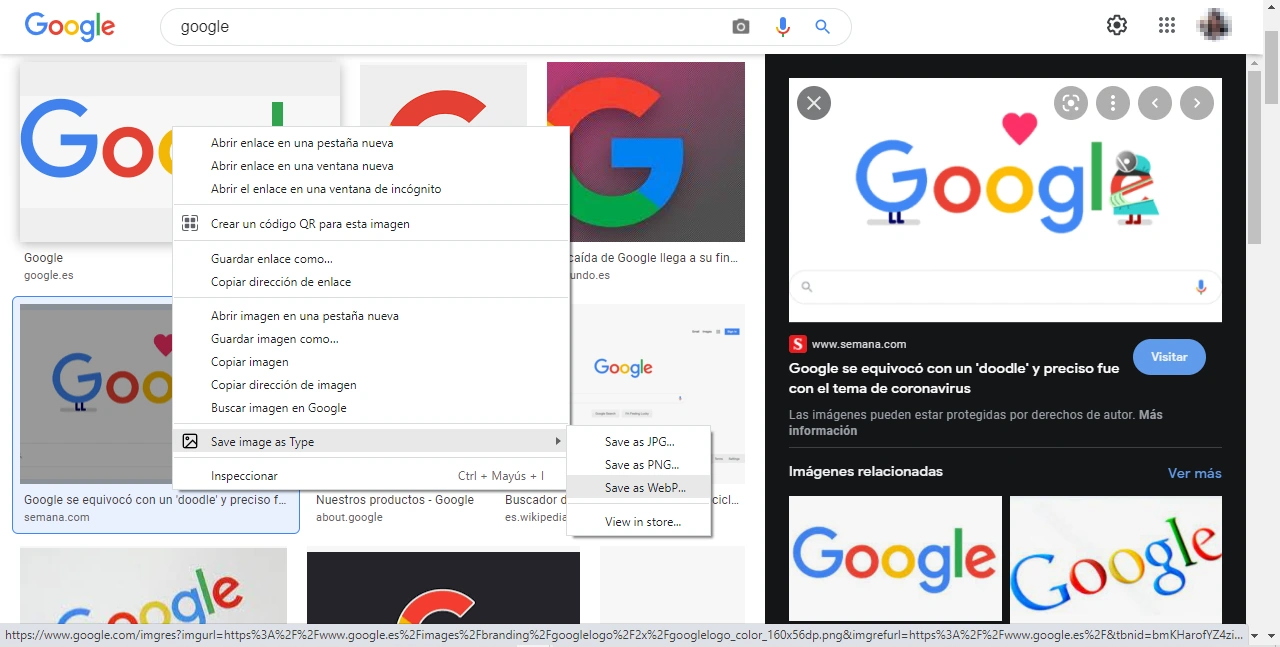Open the settings gear icon

coord(1117,26)
